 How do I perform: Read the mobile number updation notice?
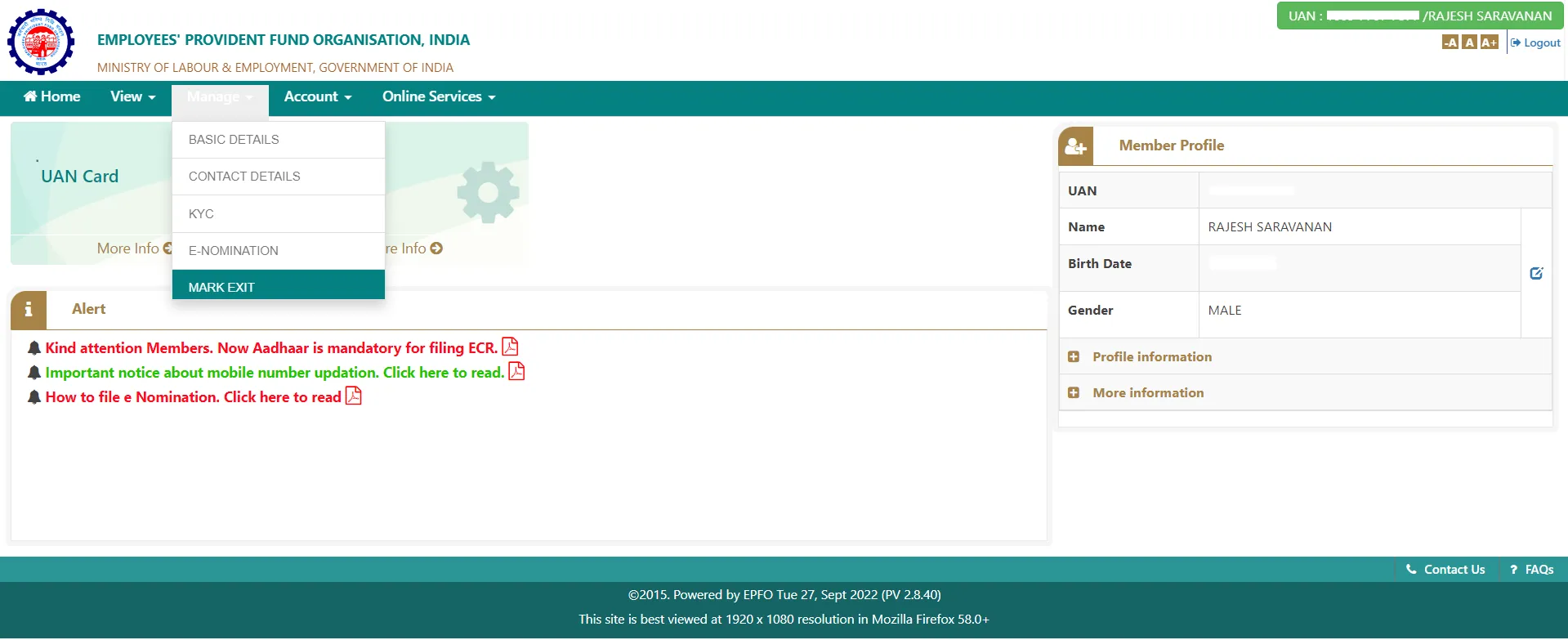click(x=275, y=373)
